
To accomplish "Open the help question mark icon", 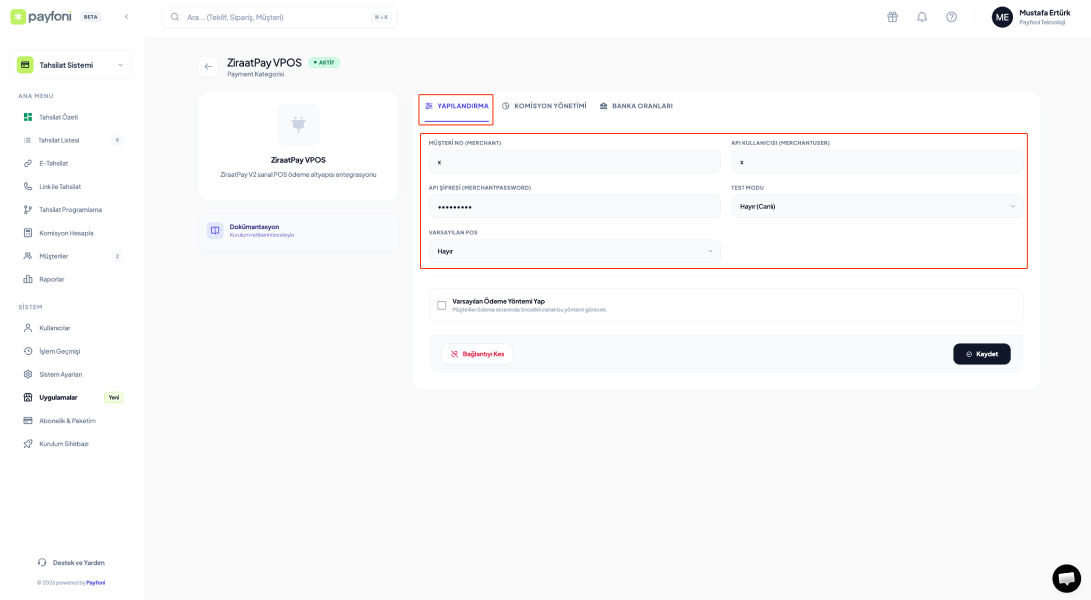I will (x=951, y=17).
